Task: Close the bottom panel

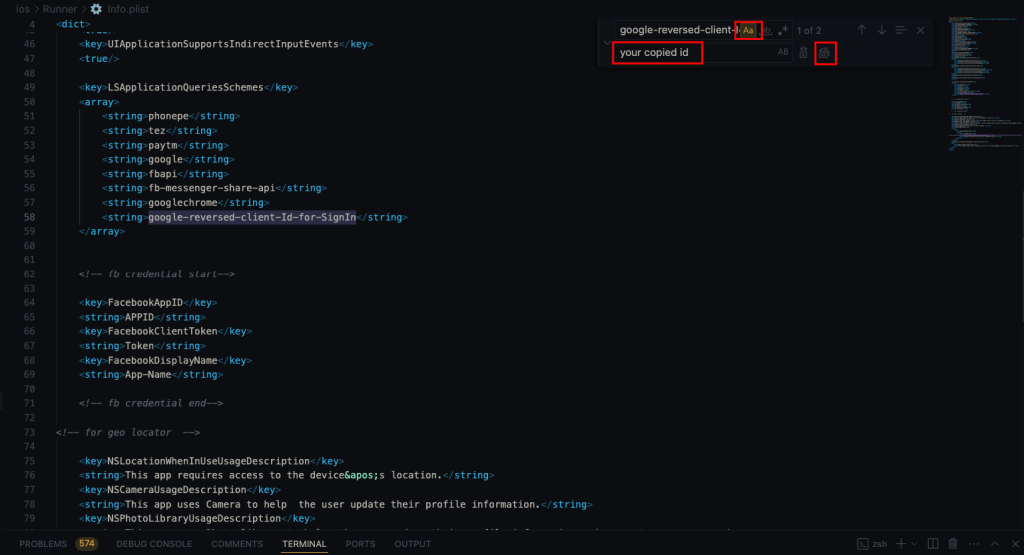Action: coord(1015,544)
